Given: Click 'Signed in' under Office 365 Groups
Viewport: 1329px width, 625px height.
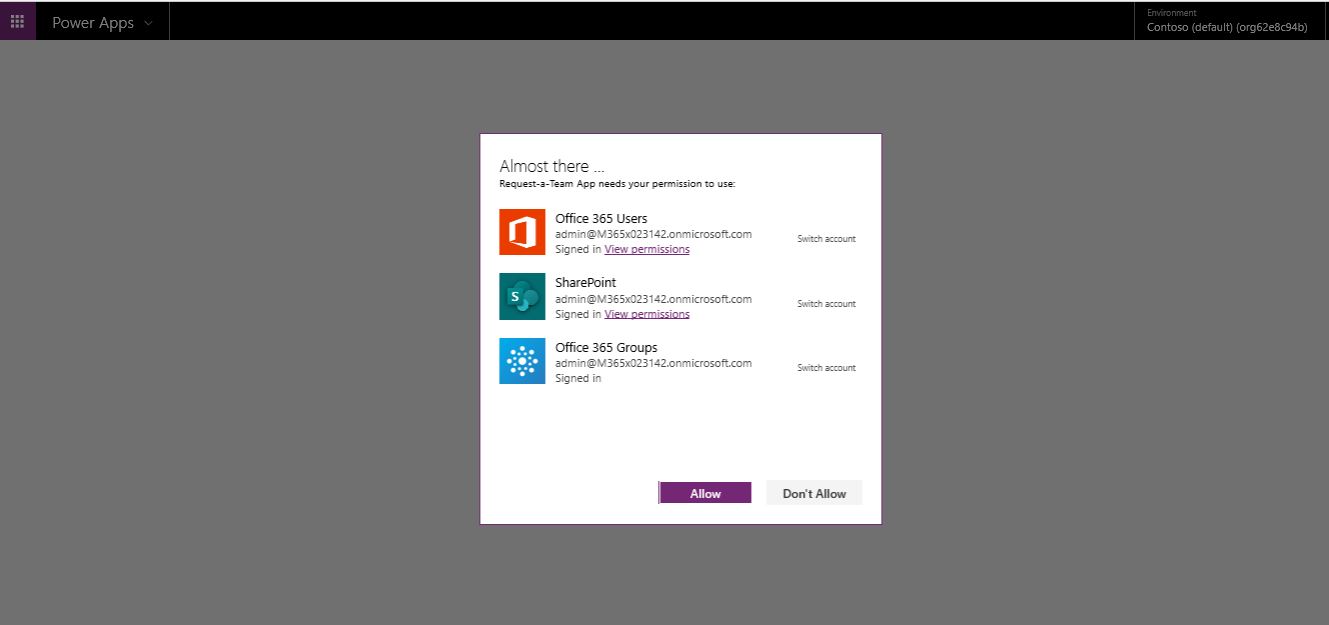Looking at the screenshot, I should point(578,378).
